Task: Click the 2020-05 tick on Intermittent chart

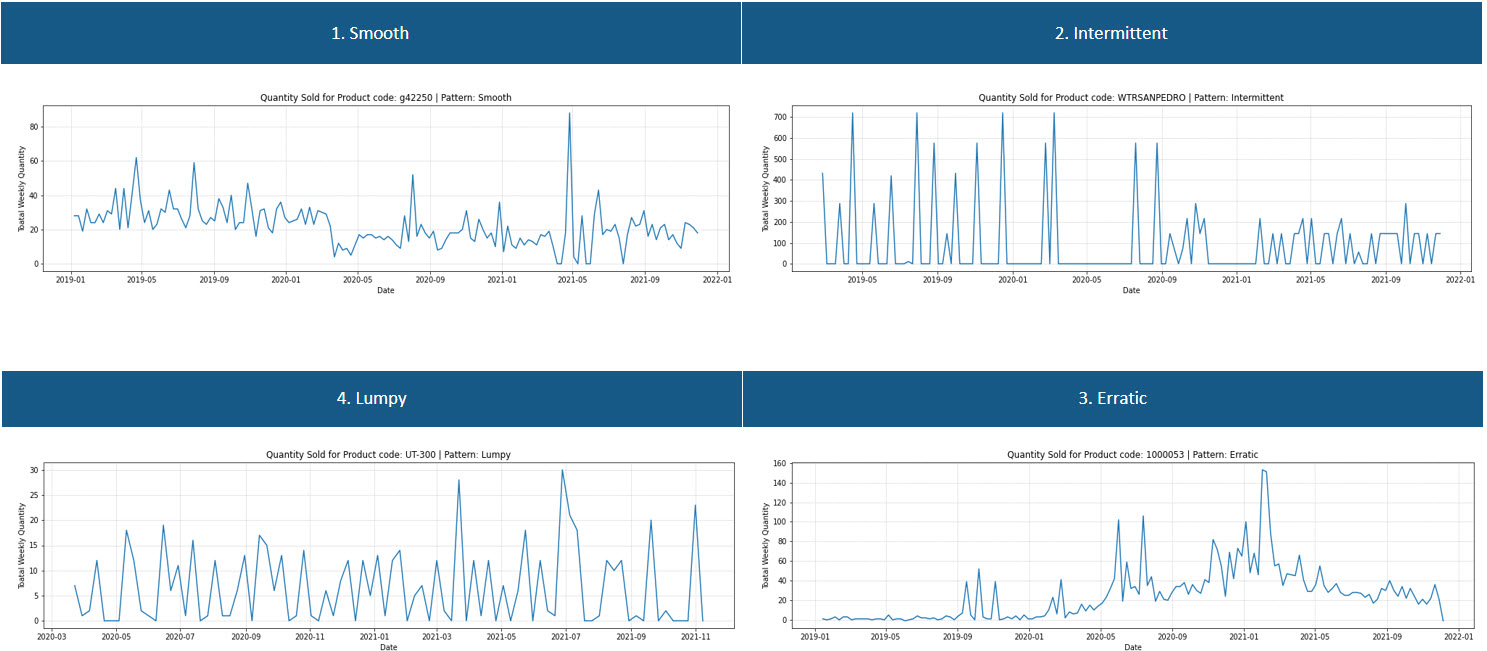Action: pos(1087,280)
